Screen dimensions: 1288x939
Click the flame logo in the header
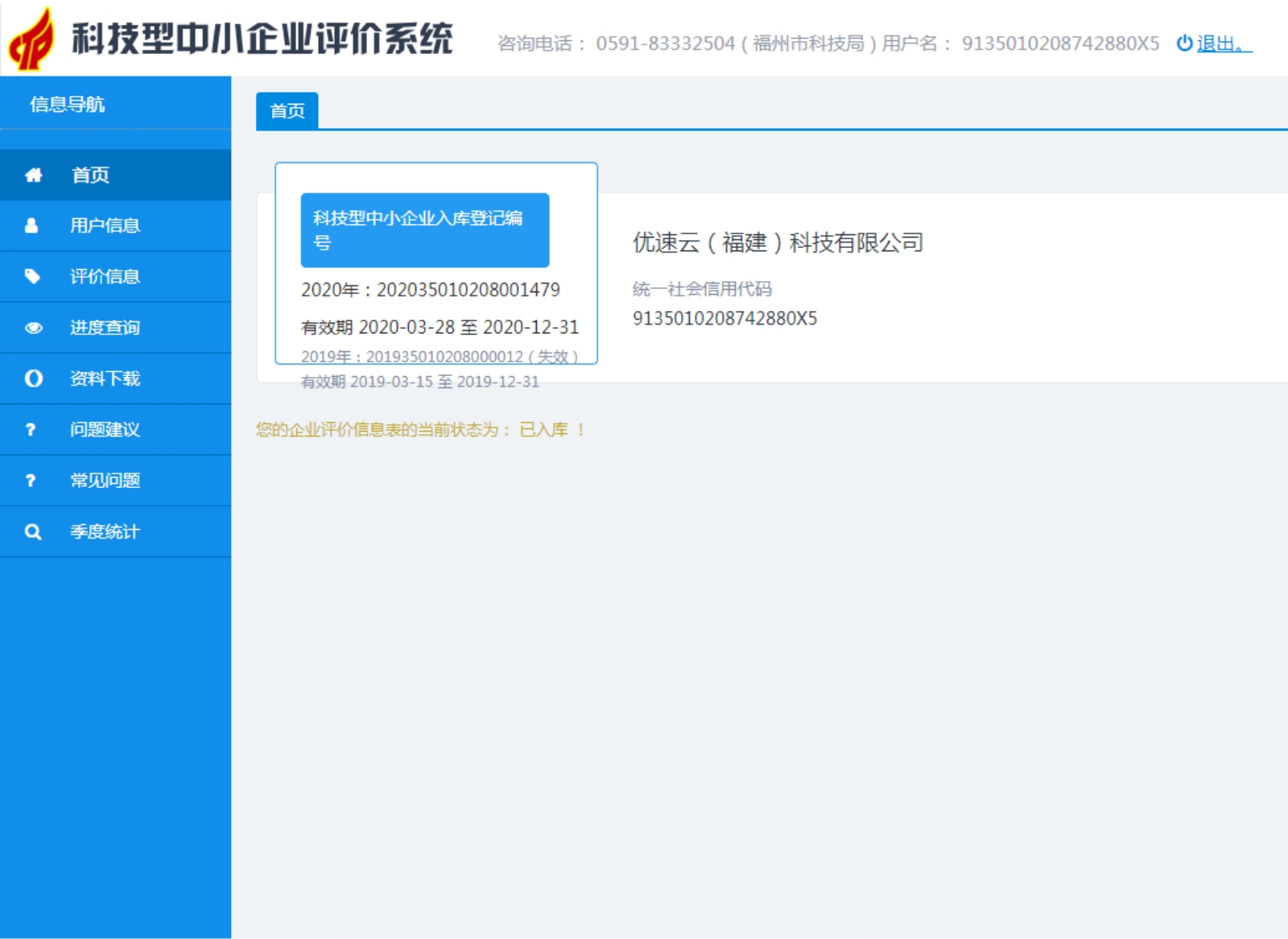click(32, 39)
